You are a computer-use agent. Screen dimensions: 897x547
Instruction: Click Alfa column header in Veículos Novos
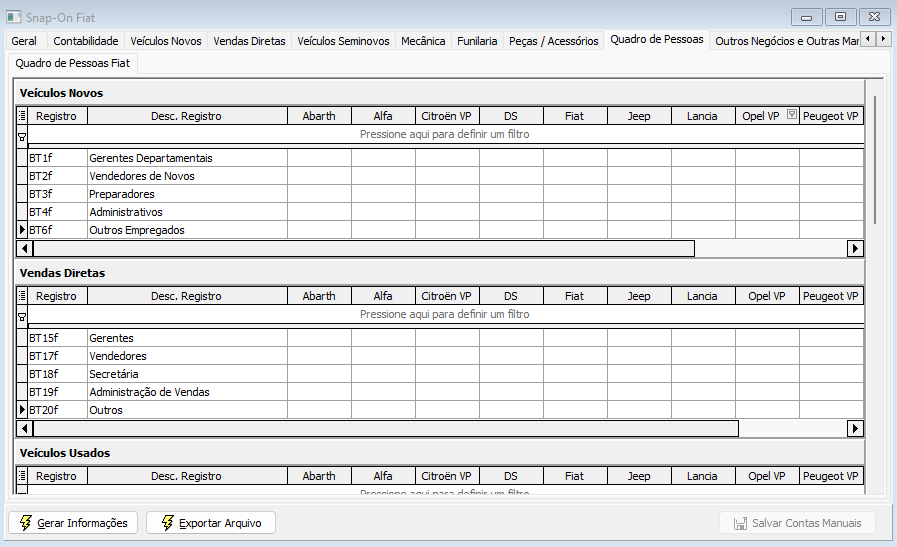click(x=383, y=116)
